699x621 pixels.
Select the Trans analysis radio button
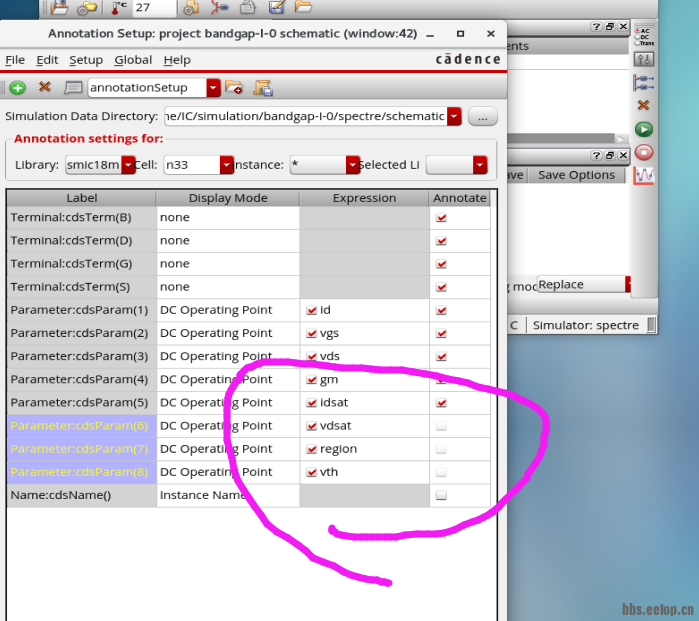(x=637, y=43)
